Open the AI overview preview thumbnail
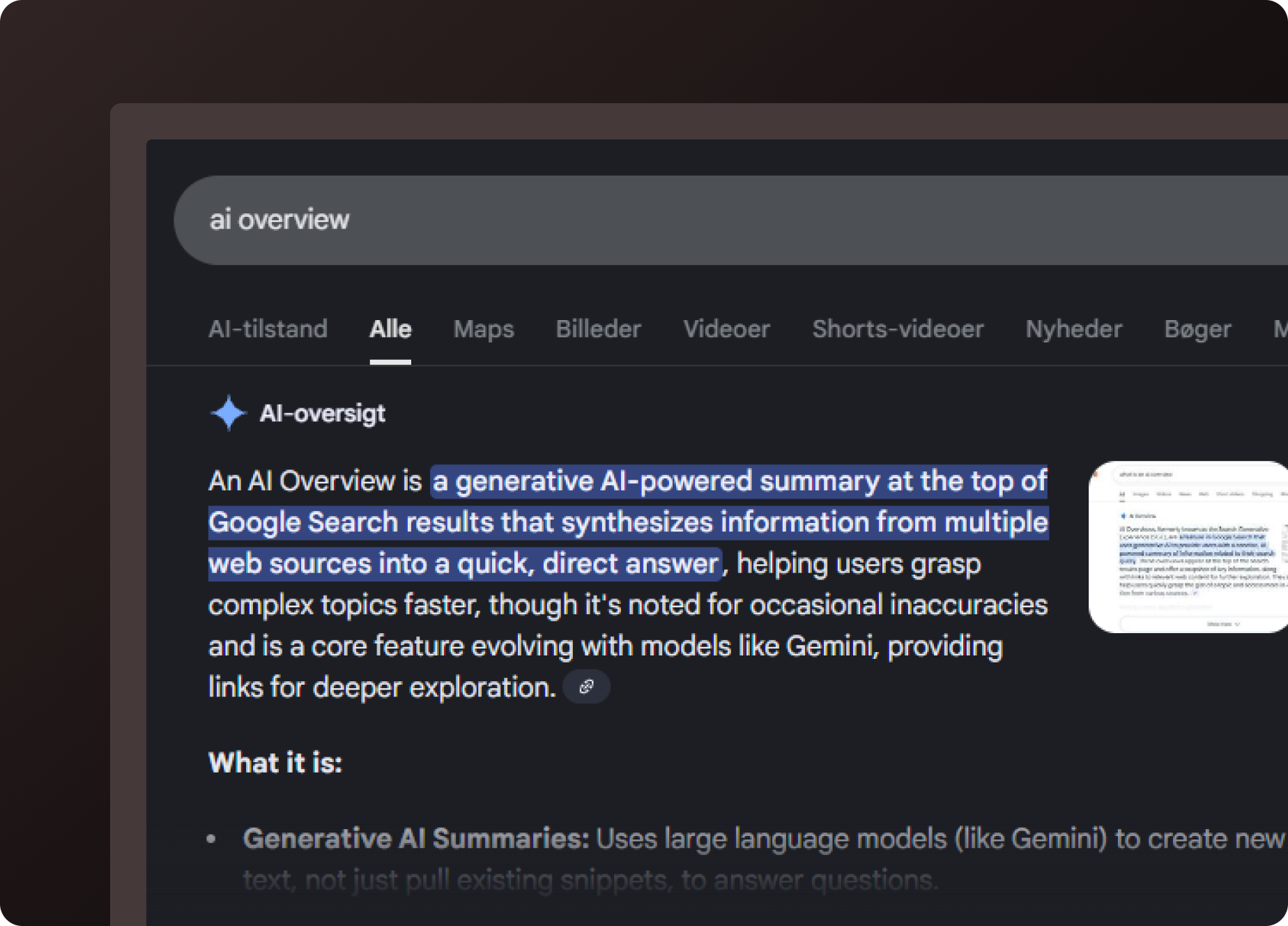This screenshot has height=926, width=1288. point(1188,547)
